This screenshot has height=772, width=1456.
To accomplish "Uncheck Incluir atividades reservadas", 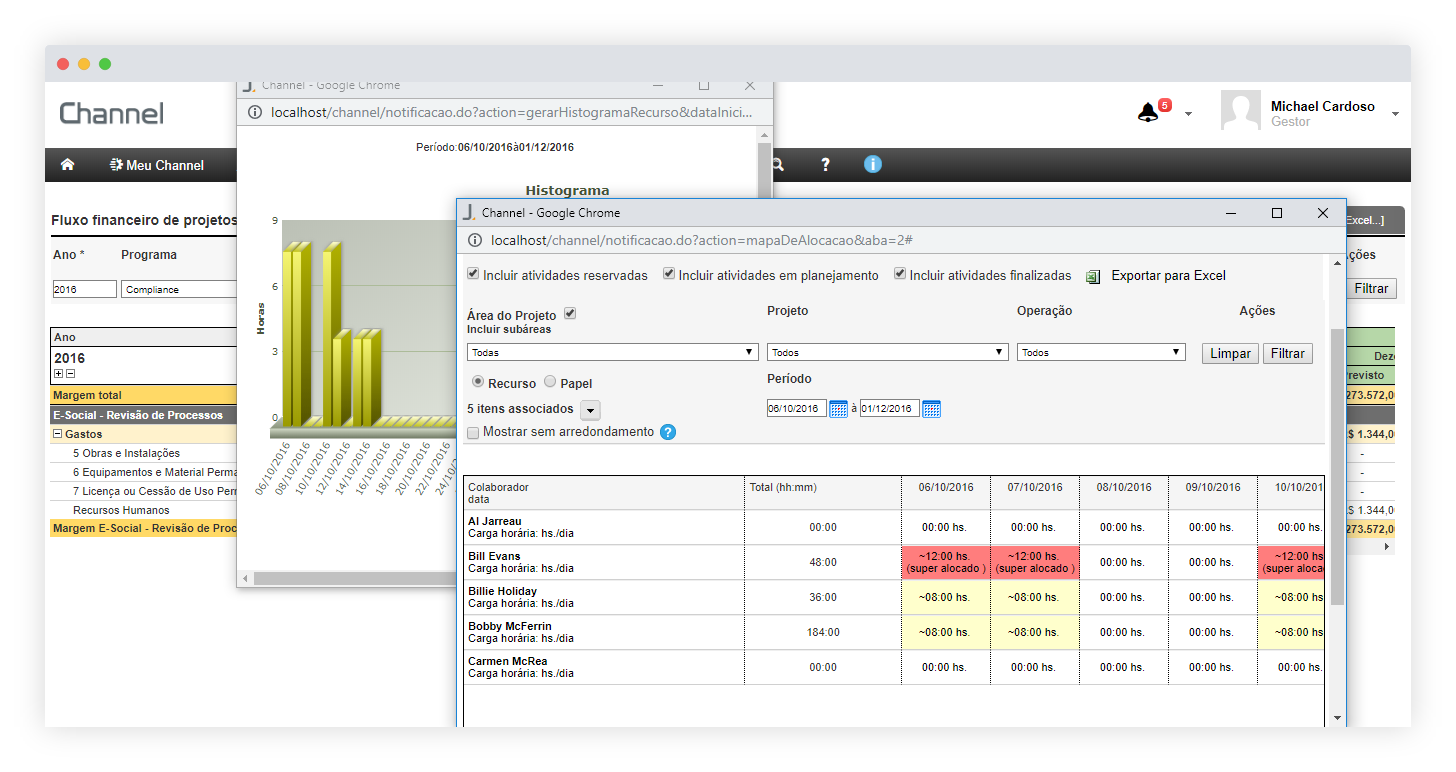I will click(x=473, y=274).
